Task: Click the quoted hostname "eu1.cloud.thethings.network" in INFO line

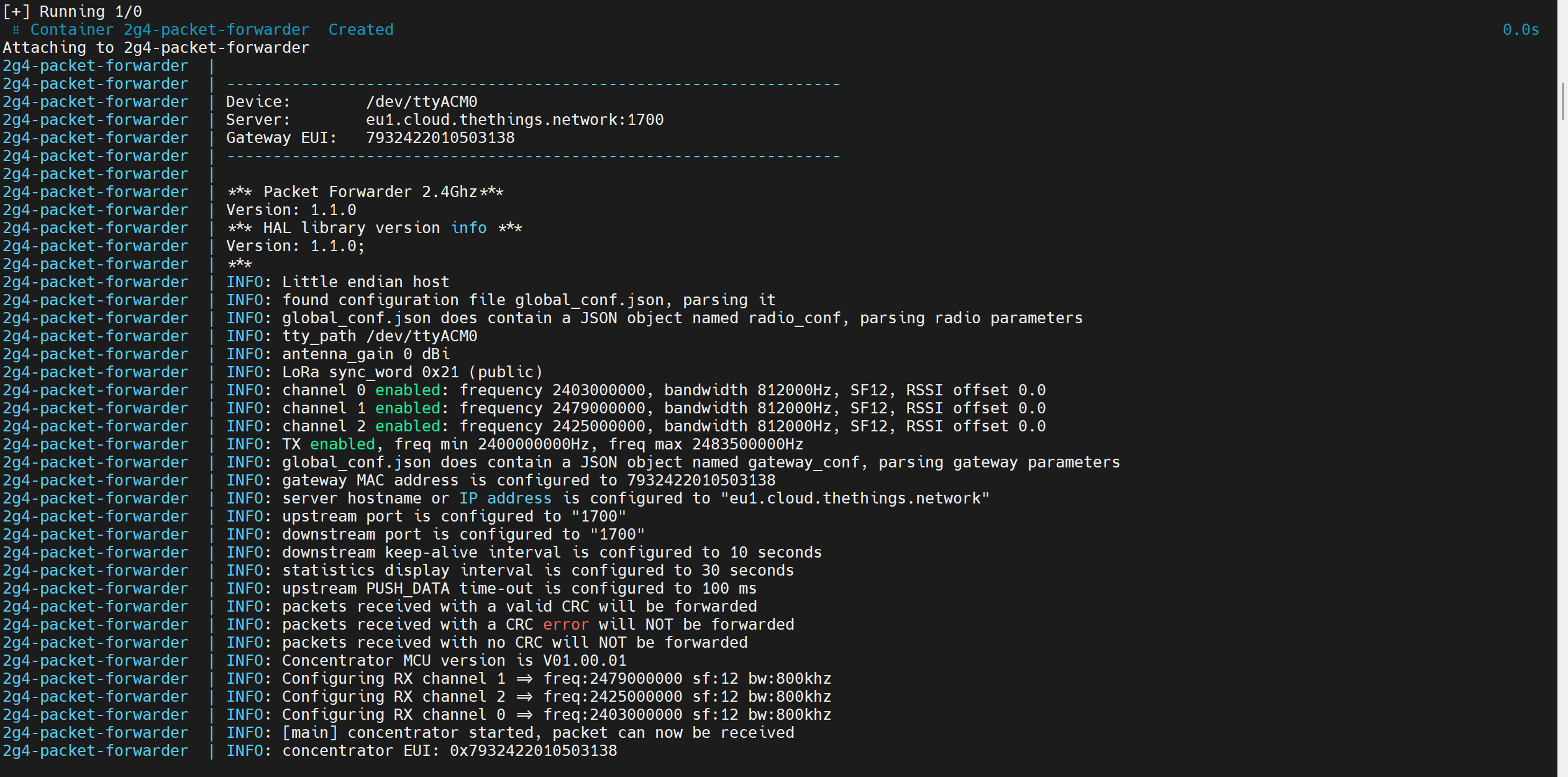Action: click(x=855, y=499)
